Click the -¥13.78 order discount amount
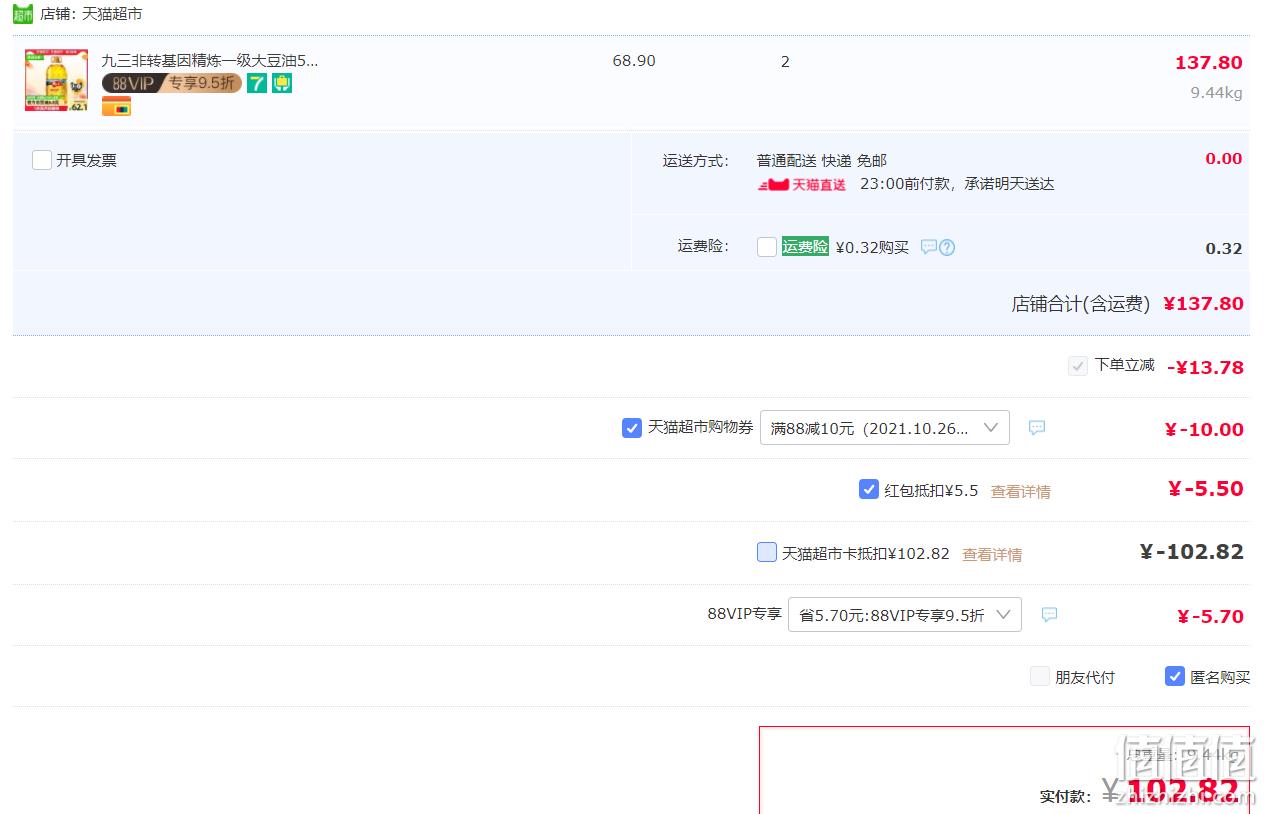This screenshot has width=1265, height=814. coord(1205,367)
